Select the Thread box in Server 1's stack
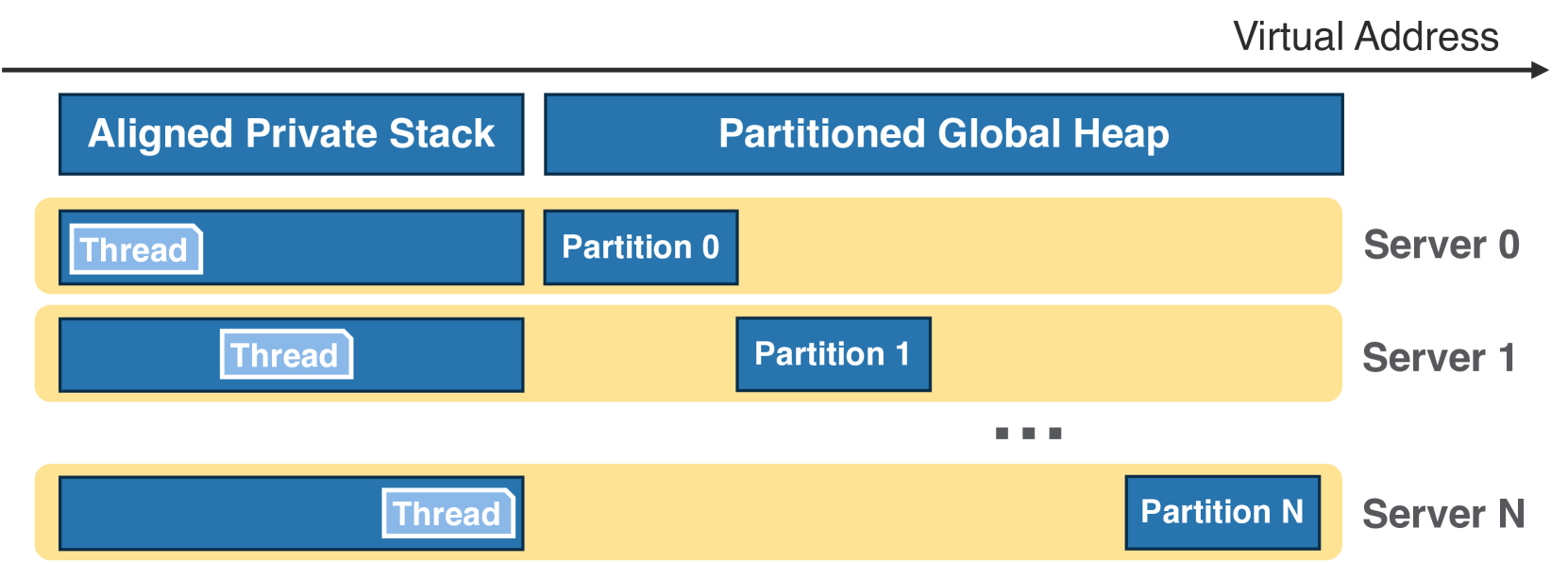The image size is (1568, 563). (x=285, y=355)
